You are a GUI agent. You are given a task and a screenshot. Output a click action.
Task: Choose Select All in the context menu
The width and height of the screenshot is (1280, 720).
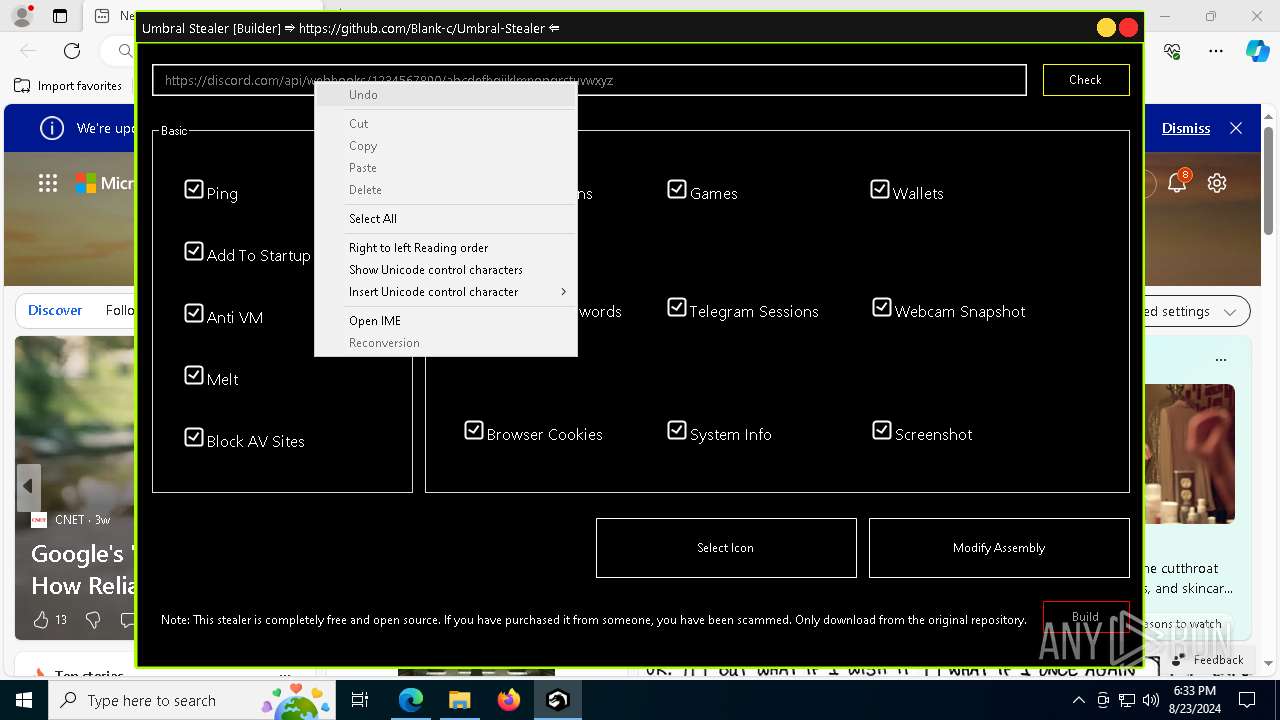pos(446,219)
